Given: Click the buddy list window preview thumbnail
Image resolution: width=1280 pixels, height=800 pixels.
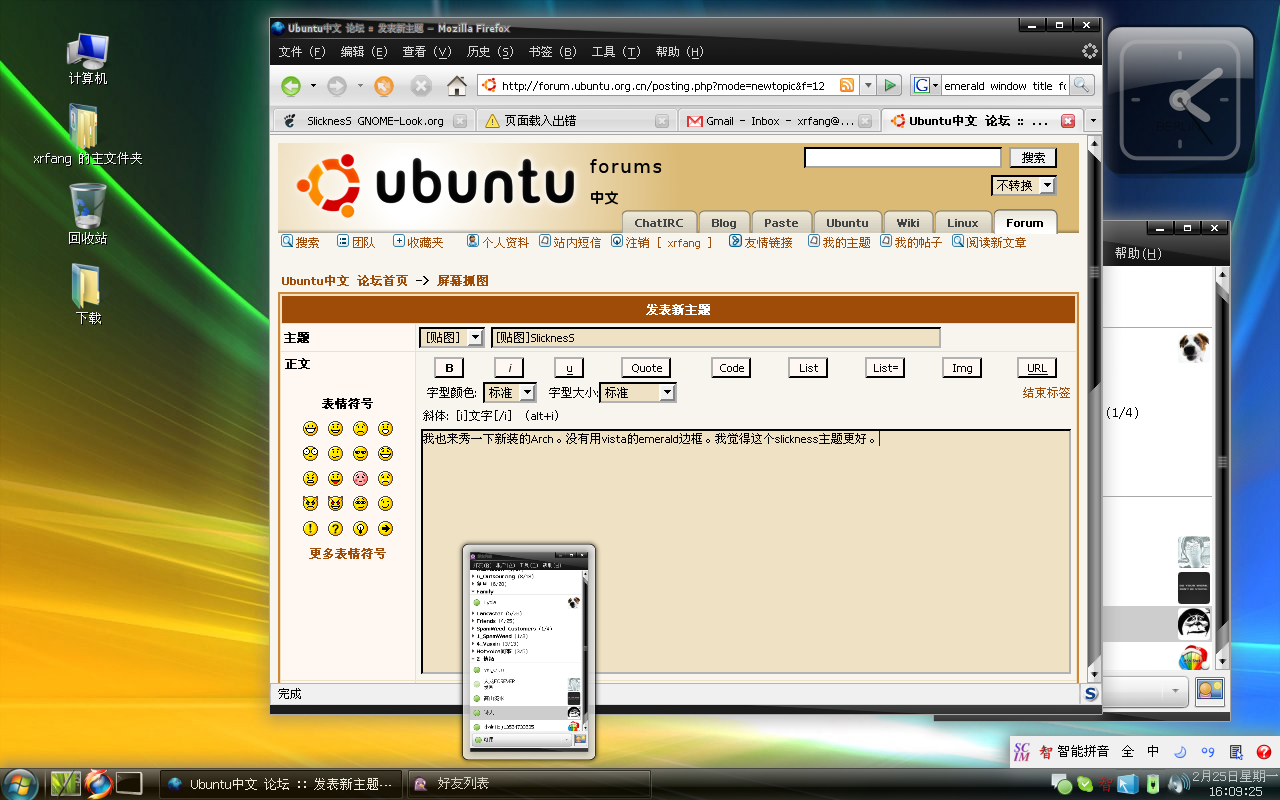Looking at the screenshot, I should click(x=529, y=650).
